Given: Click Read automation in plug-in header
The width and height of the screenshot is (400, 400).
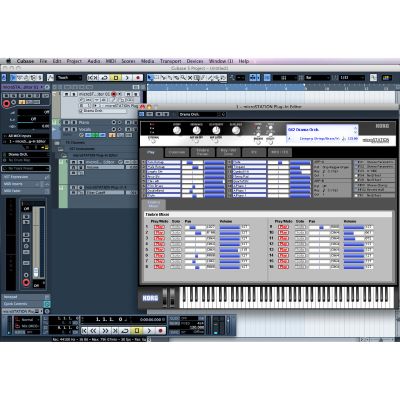Looking at the screenshot, I should coord(158,114).
